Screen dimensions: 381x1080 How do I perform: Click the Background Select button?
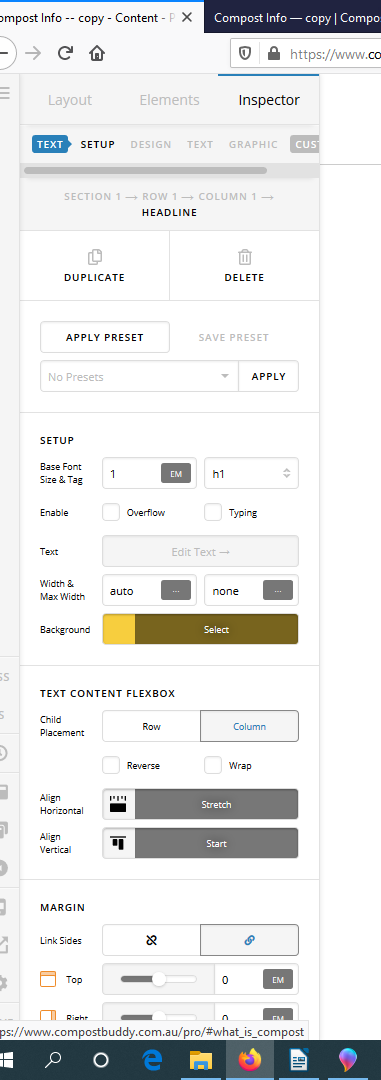coord(216,630)
